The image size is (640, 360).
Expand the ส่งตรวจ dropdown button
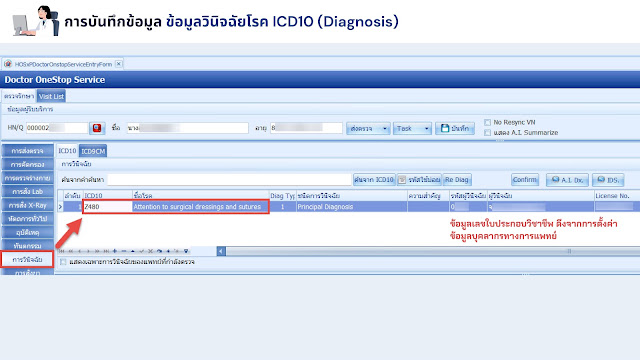[x=368, y=128]
